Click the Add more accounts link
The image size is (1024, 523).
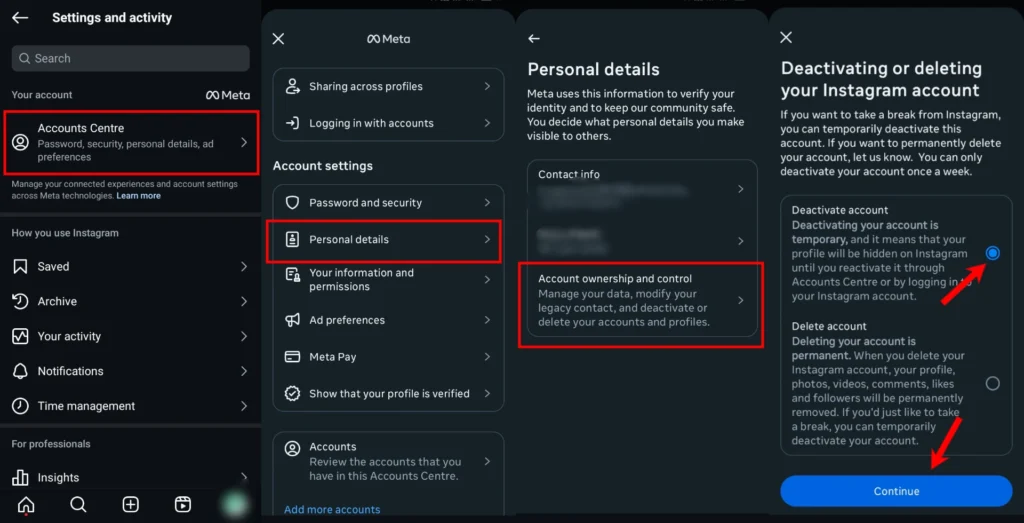332,509
